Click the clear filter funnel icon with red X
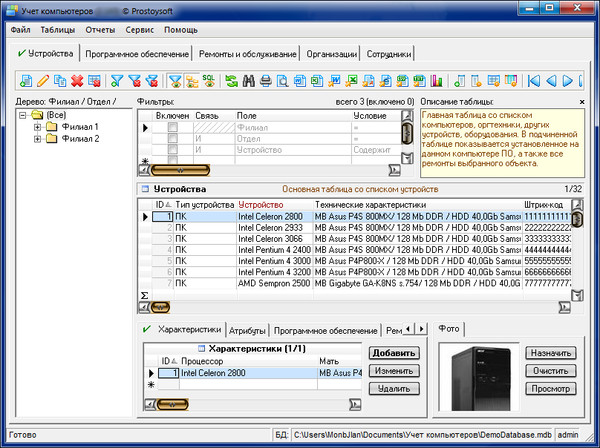Image resolution: width=600 pixels, height=448 pixels. point(134,80)
